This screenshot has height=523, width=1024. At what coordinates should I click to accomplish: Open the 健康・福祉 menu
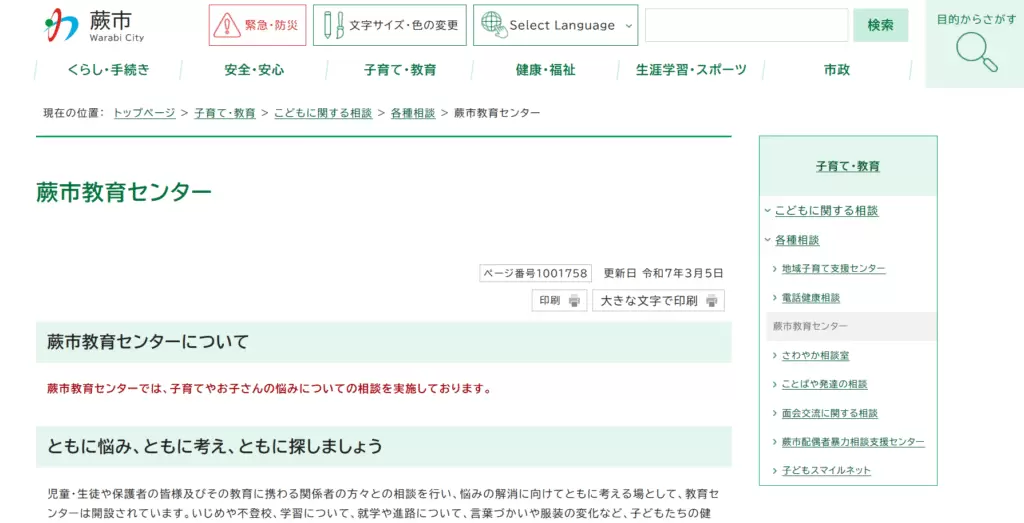pyautogui.click(x=545, y=70)
